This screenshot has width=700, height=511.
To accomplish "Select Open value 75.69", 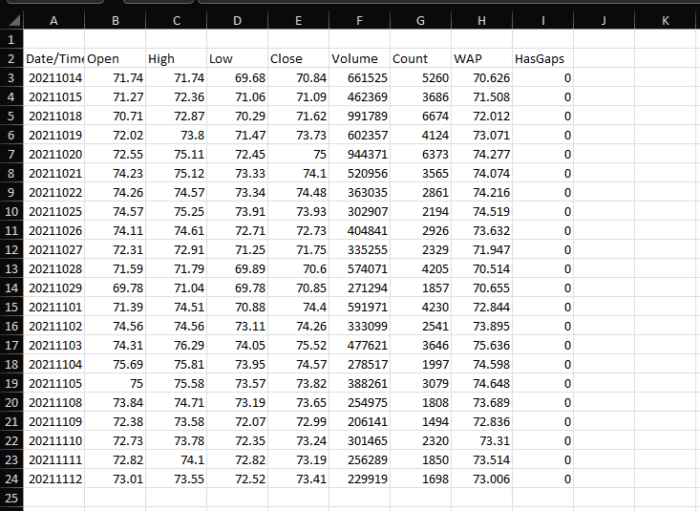I will click(115, 364).
